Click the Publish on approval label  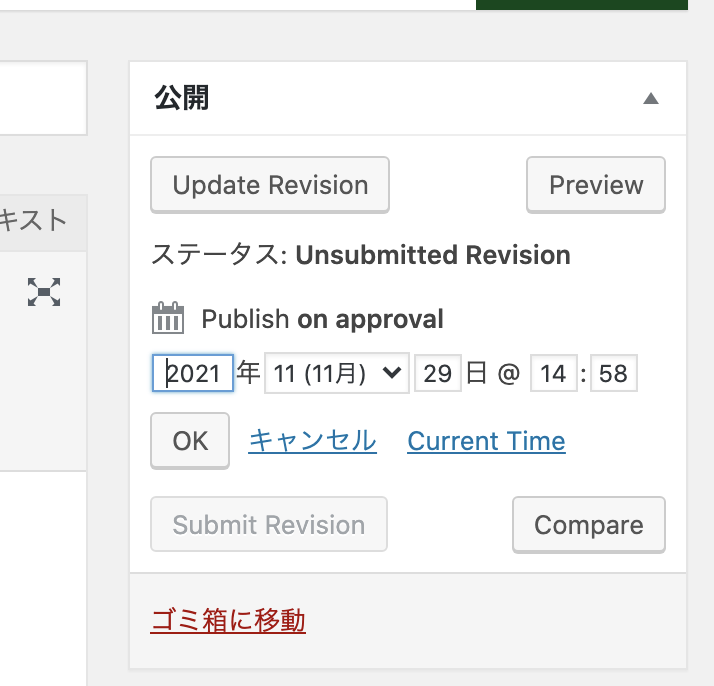point(322,319)
